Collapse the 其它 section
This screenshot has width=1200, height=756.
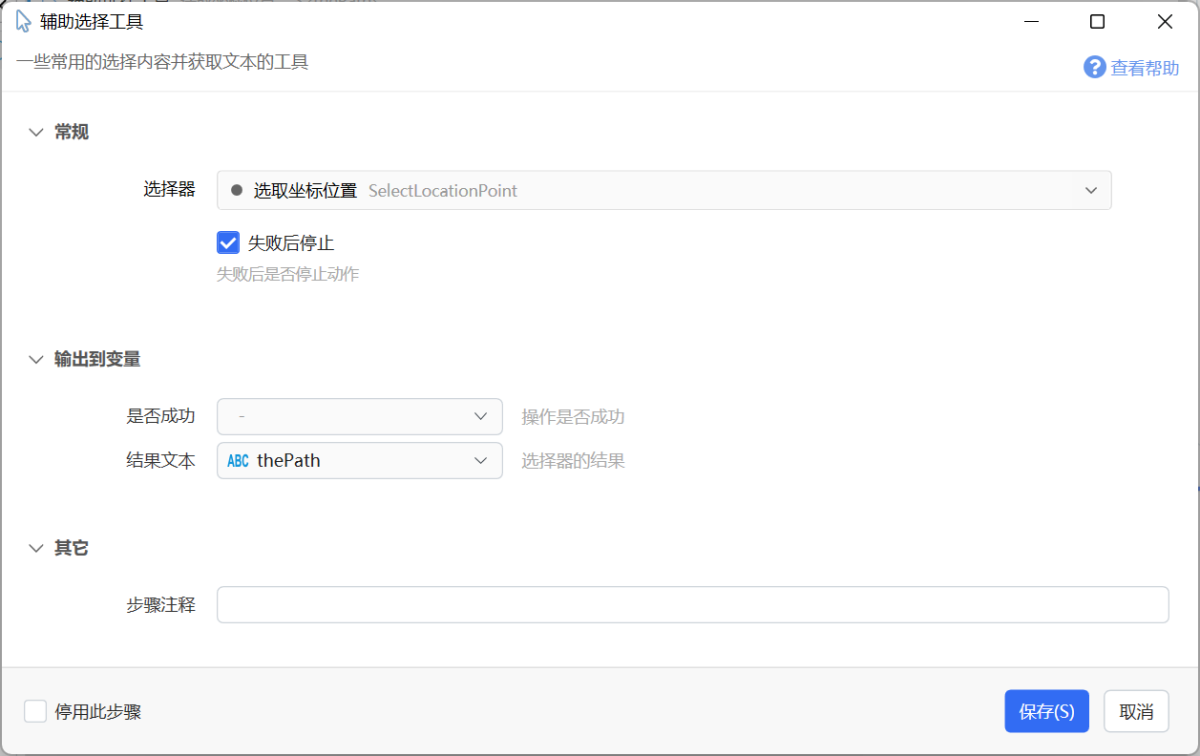pyautogui.click(x=36, y=548)
